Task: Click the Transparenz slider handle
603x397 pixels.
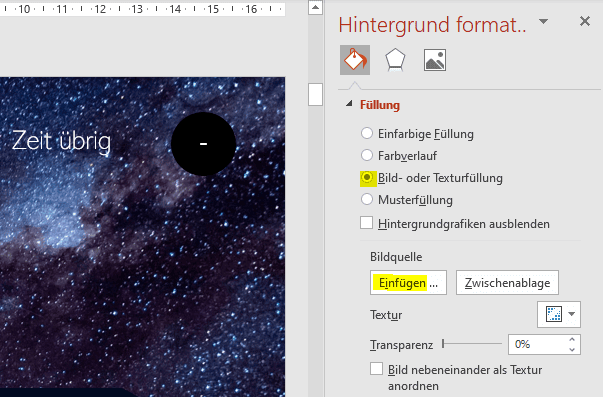Action: pyautogui.click(x=443, y=344)
